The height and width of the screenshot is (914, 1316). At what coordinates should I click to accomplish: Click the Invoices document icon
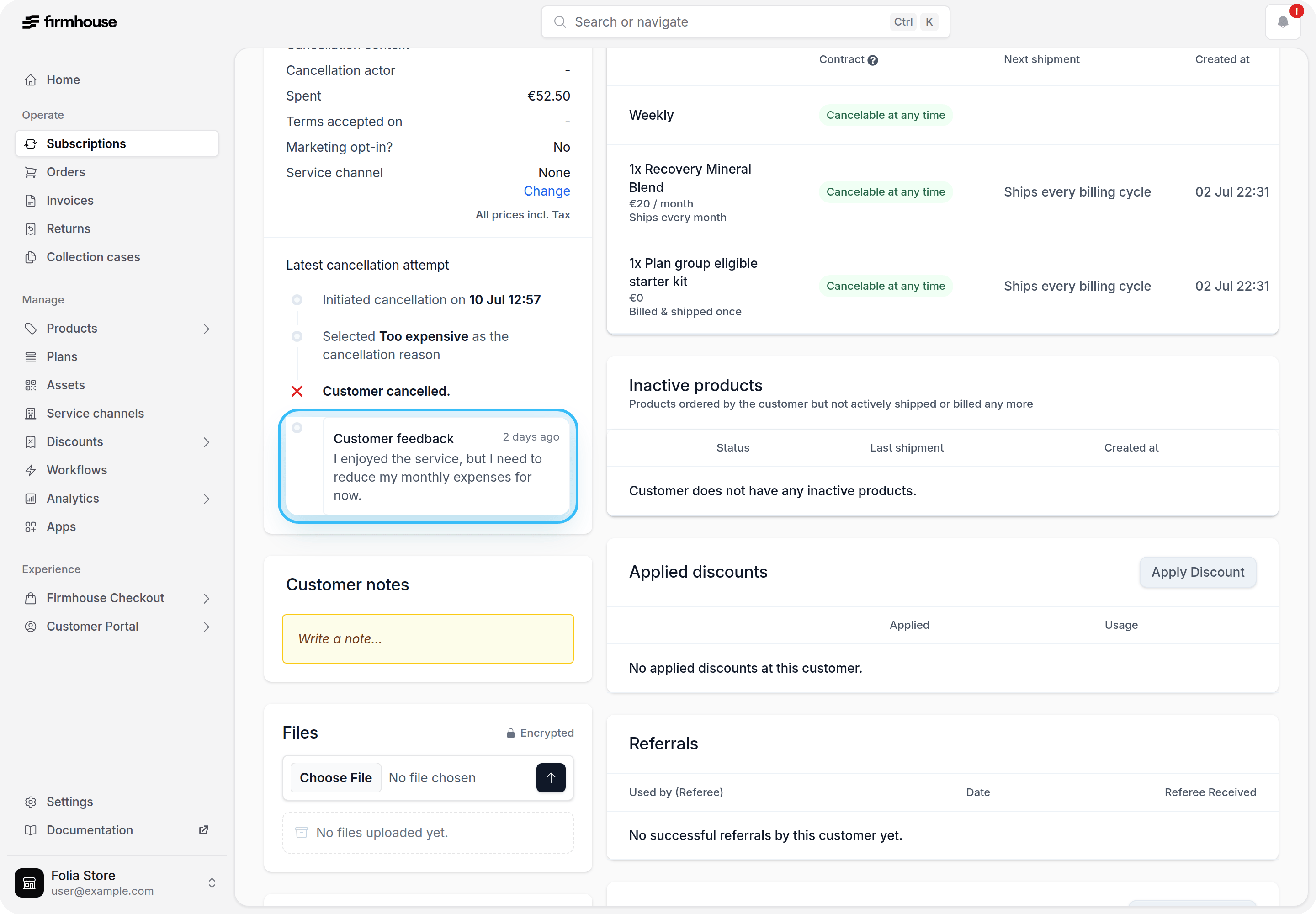(31, 201)
